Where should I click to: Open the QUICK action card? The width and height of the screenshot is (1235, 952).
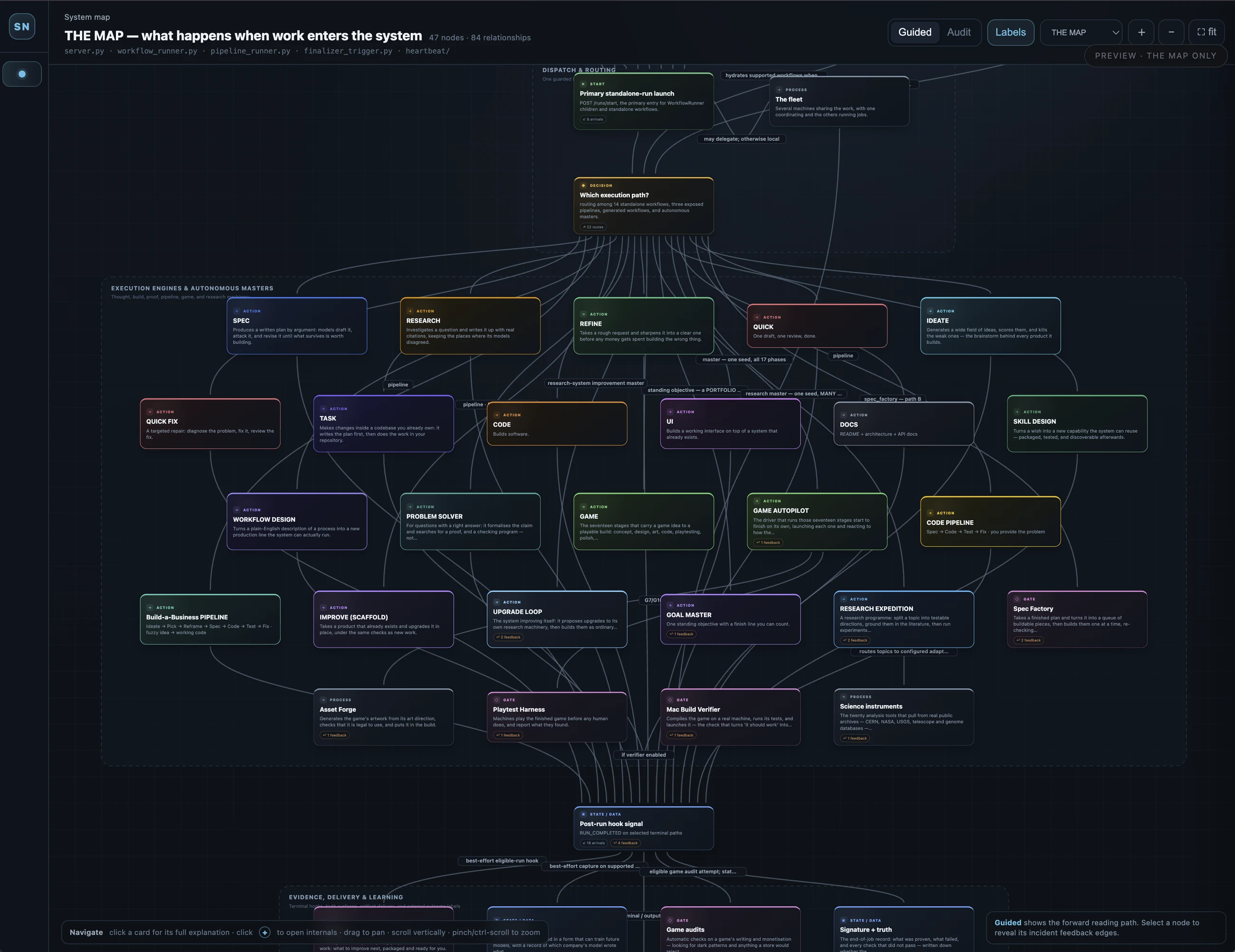pyautogui.click(x=817, y=326)
